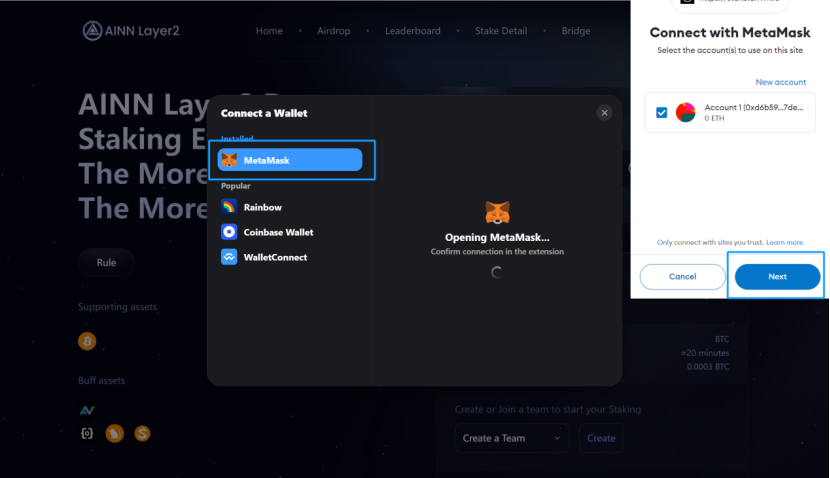Click the 0.0003 BTC value
Screen dimensions: 830x478
708,366
